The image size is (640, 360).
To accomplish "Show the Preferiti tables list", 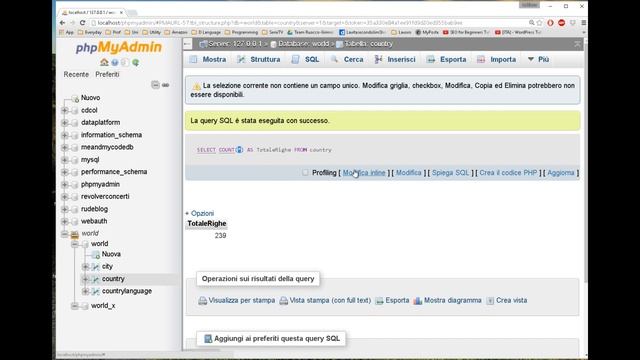I will [107, 74].
